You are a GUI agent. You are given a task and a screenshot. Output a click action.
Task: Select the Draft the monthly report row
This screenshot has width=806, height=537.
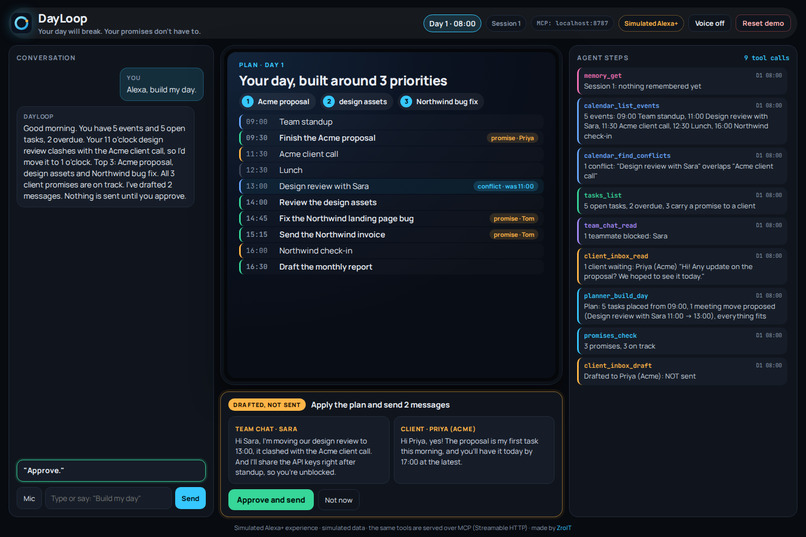(x=391, y=267)
